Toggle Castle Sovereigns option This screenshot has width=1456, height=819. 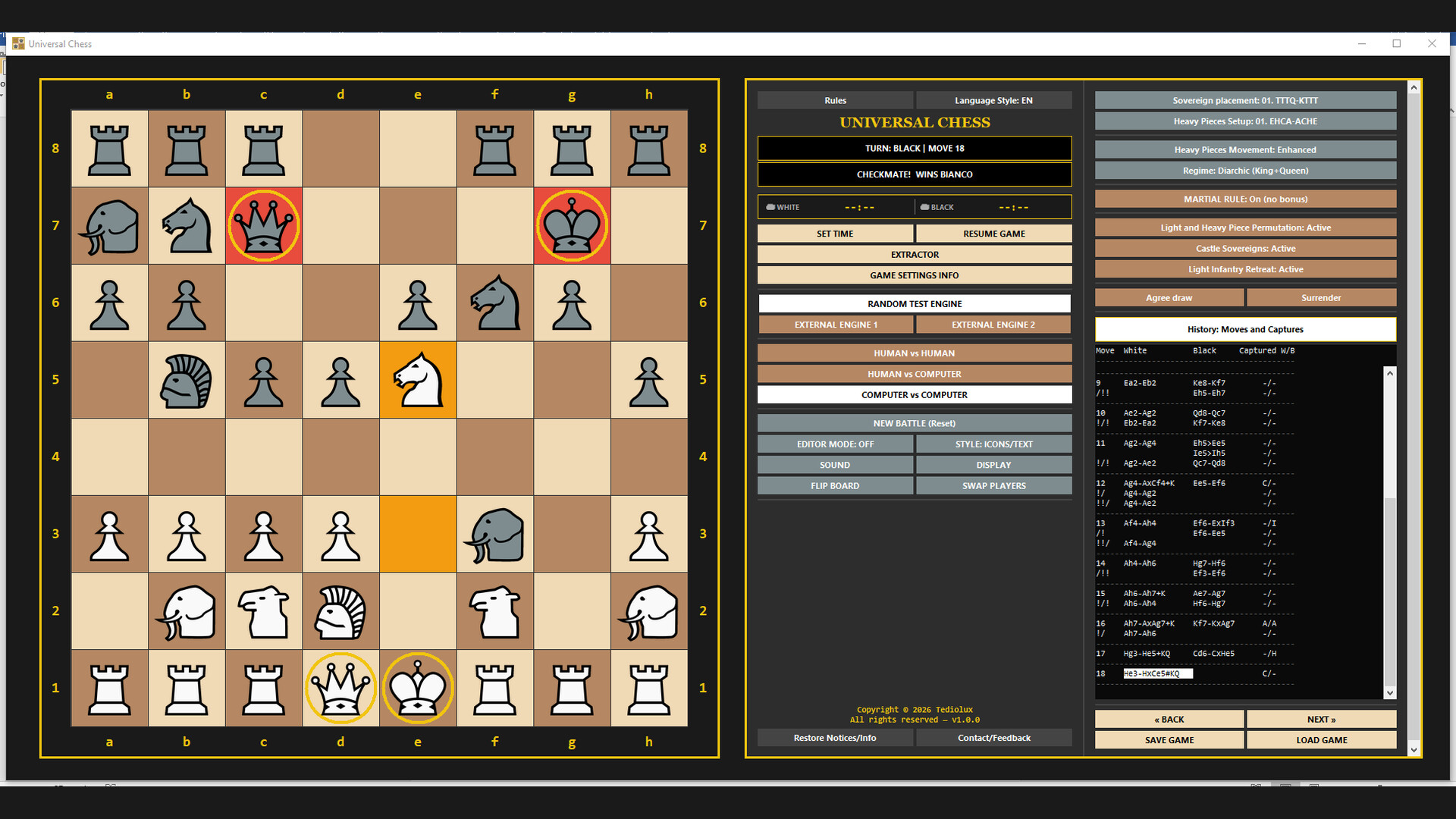pos(1245,249)
